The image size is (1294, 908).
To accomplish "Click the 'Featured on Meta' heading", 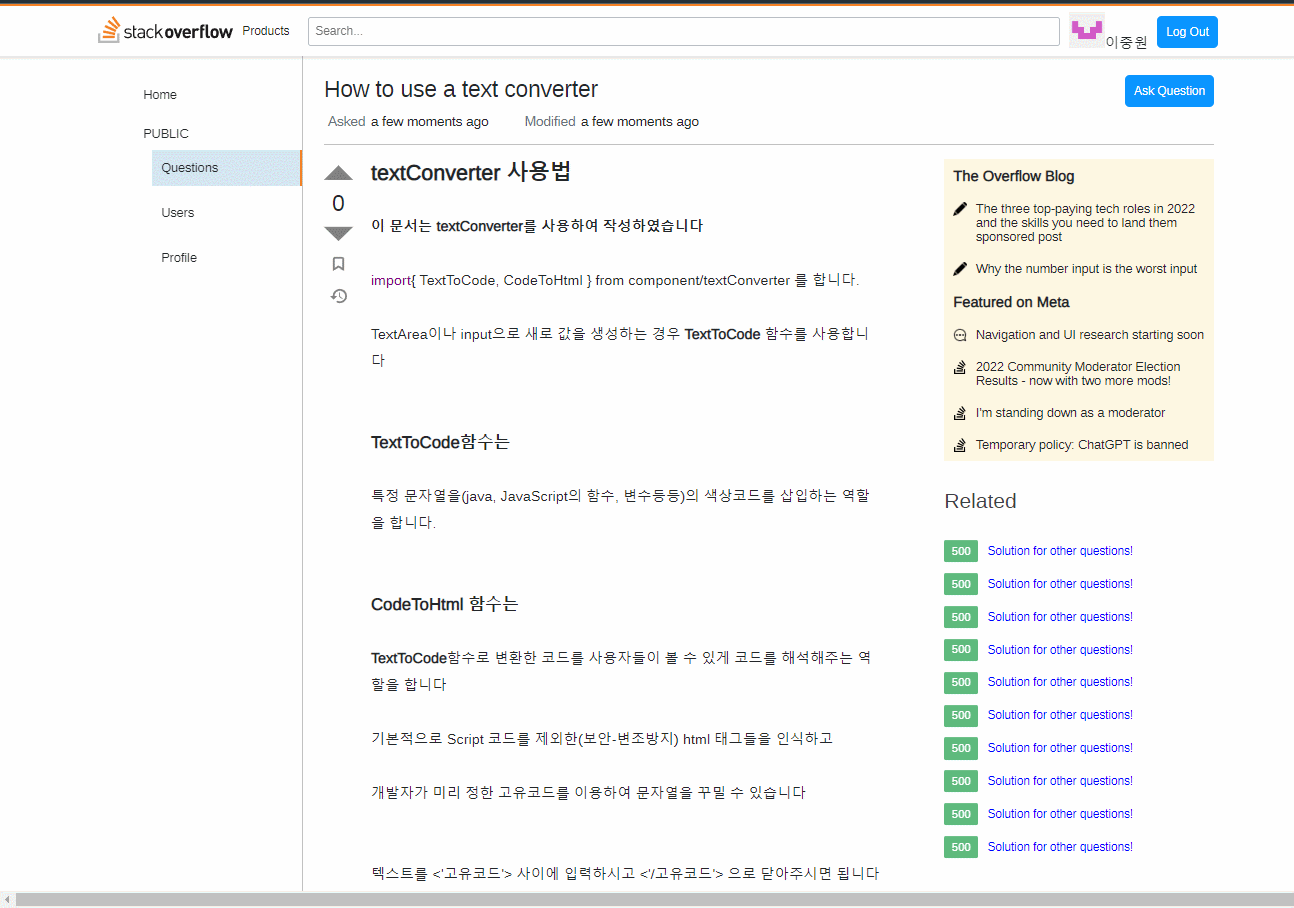I will 1011,302.
